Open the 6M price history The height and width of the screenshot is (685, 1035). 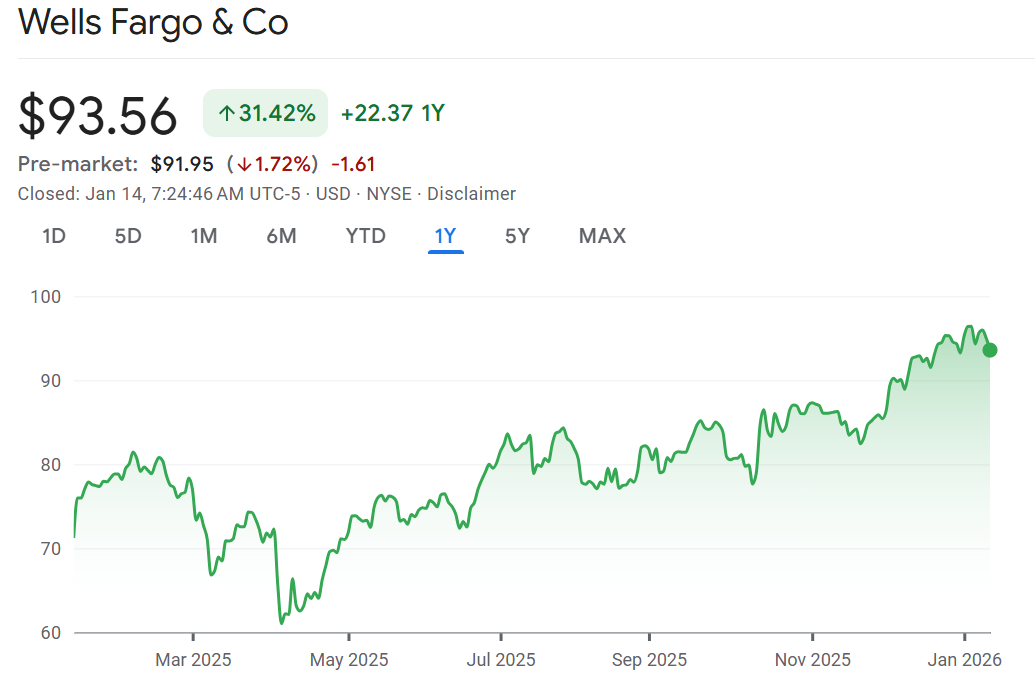tap(281, 236)
